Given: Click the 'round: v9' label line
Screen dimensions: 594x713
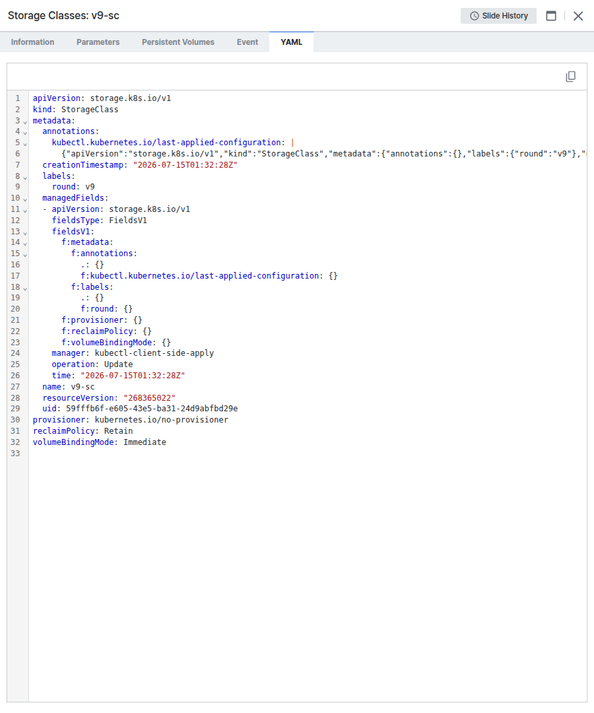Looking at the screenshot, I should 73,187.
